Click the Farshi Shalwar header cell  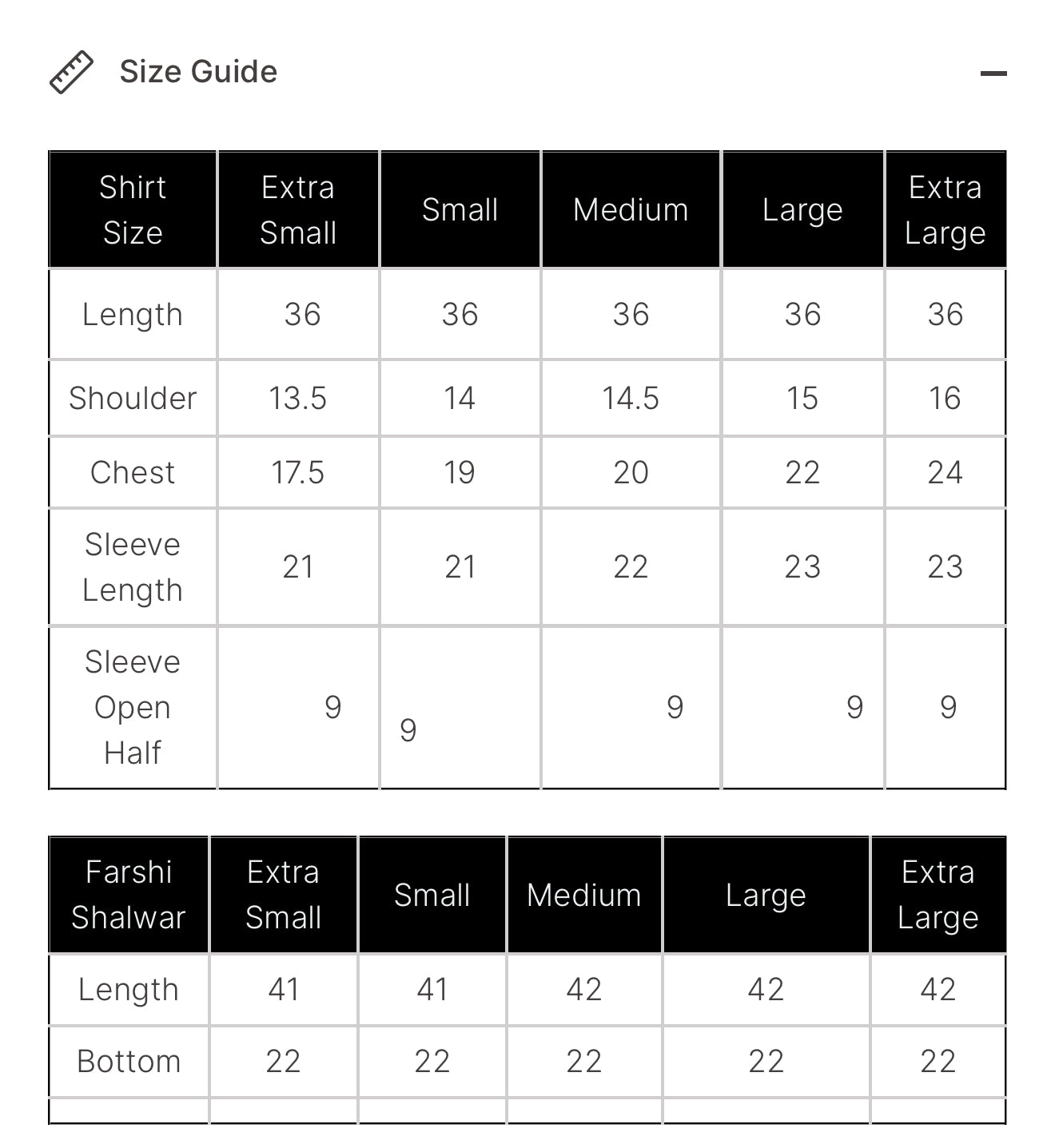(x=129, y=895)
